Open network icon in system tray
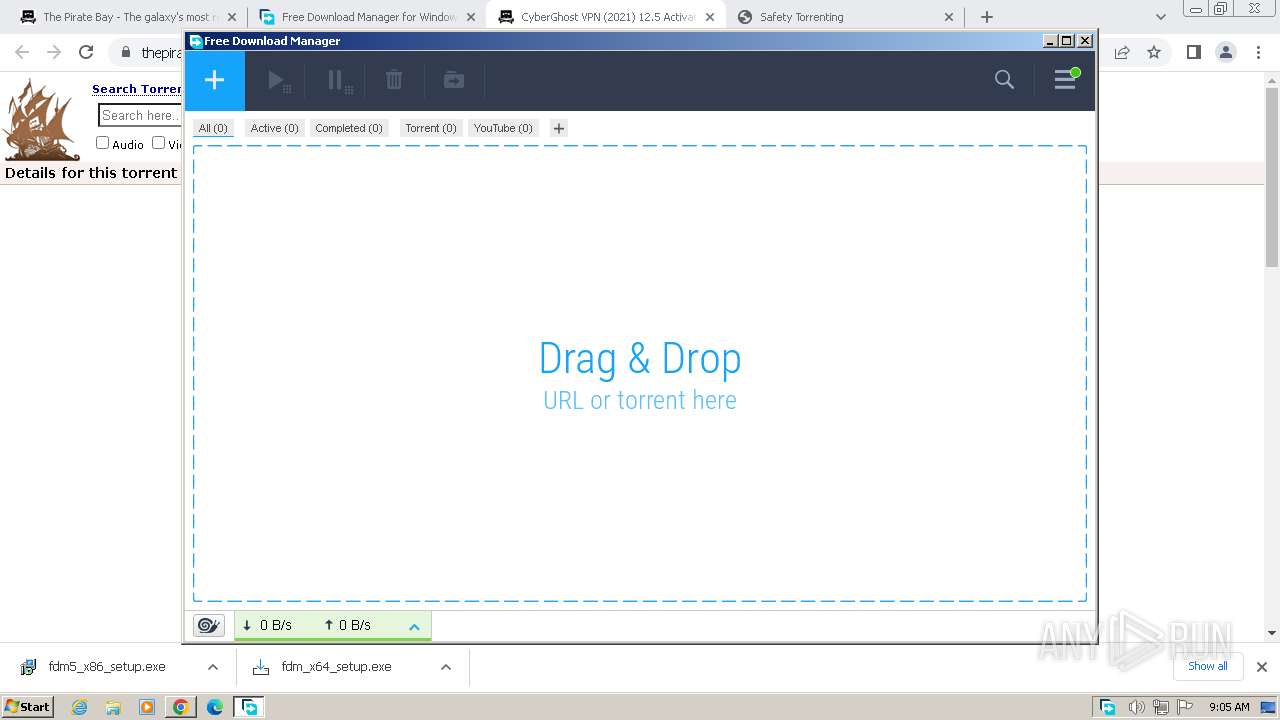This screenshot has width=1280, height=720. pos(1161,707)
